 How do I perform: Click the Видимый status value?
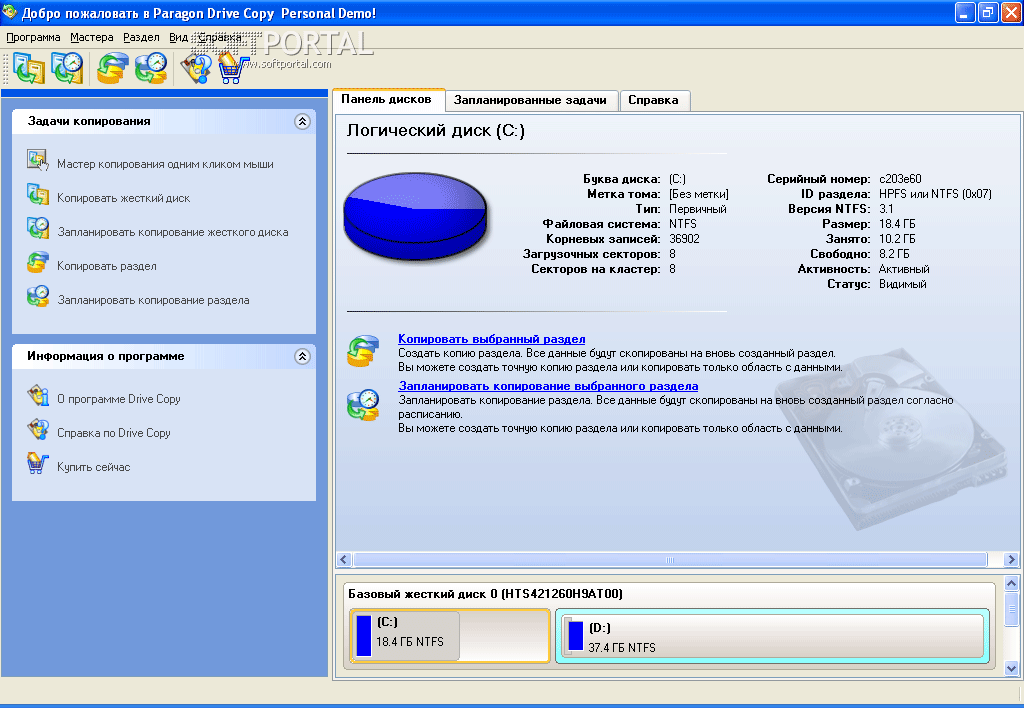[903, 284]
